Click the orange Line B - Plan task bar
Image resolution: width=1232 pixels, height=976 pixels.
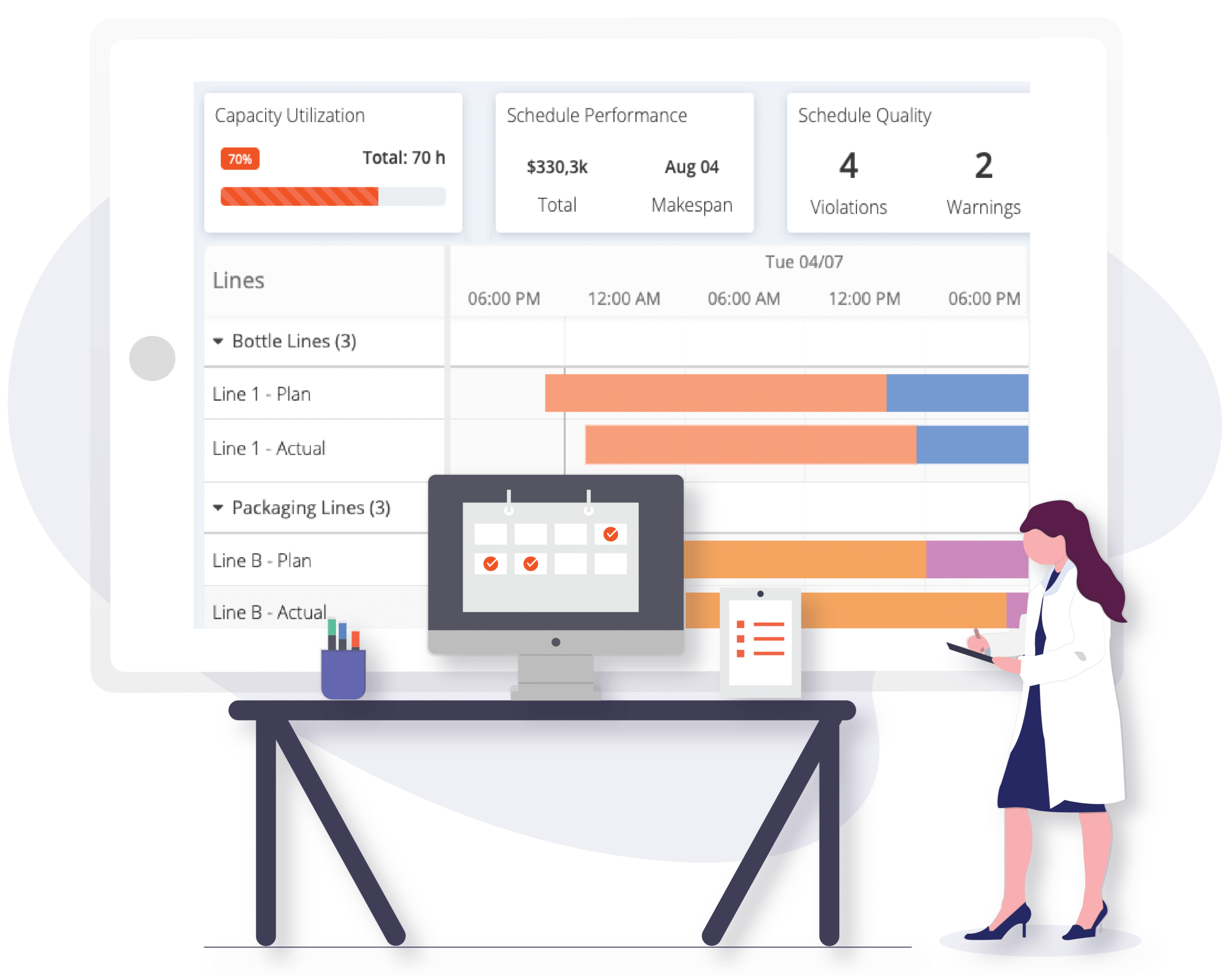[805, 559]
